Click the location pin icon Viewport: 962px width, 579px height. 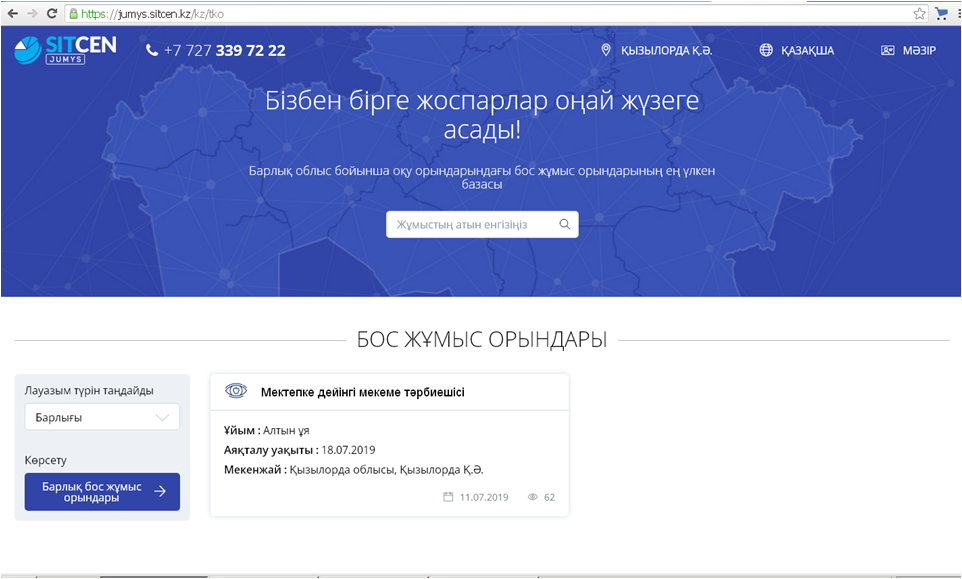point(606,50)
